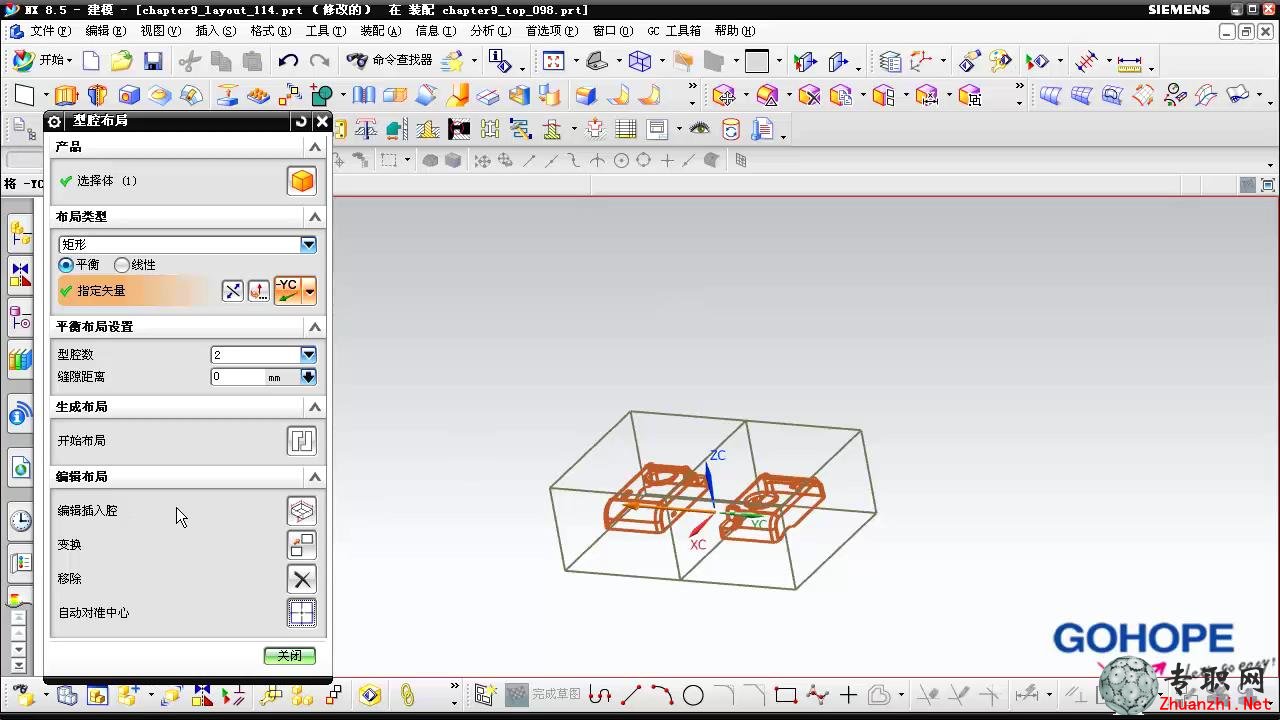This screenshot has height=720, width=1280.
Task: Click the -YC vector icon
Action: pos(288,291)
